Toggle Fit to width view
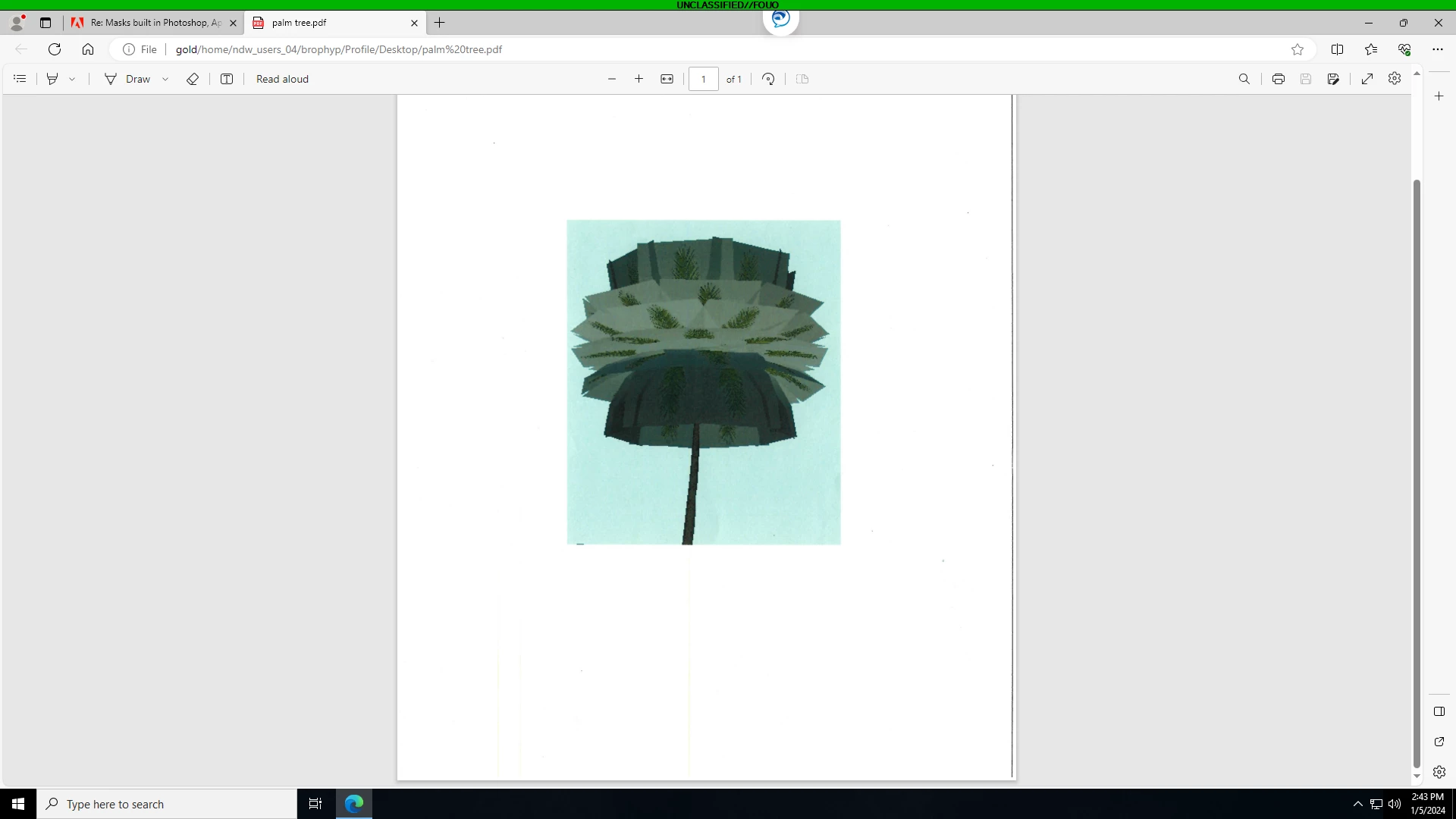 (x=667, y=79)
